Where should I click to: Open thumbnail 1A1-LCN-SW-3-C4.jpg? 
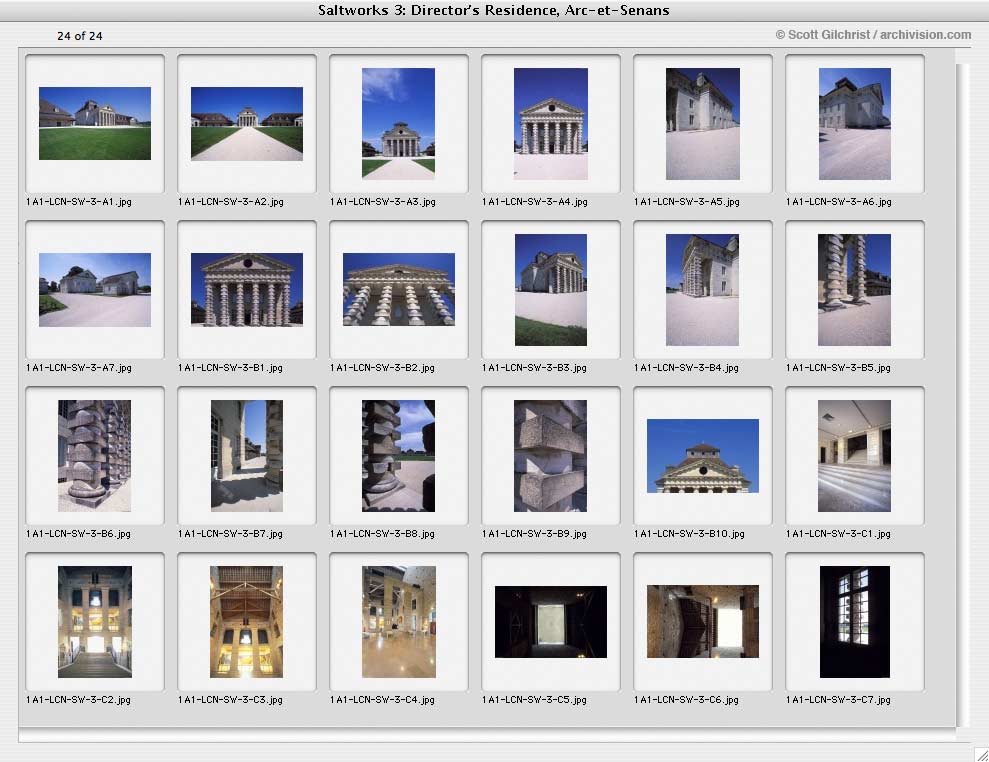pos(399,621)
